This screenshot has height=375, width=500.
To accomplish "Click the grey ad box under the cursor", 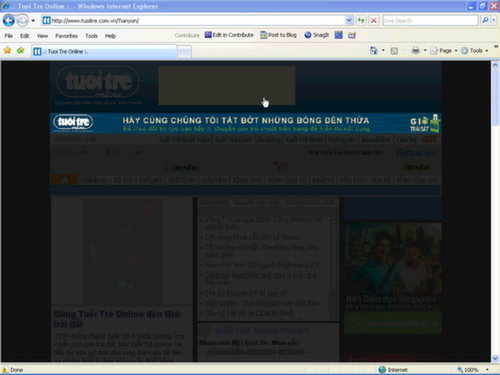I will (227, 86).
